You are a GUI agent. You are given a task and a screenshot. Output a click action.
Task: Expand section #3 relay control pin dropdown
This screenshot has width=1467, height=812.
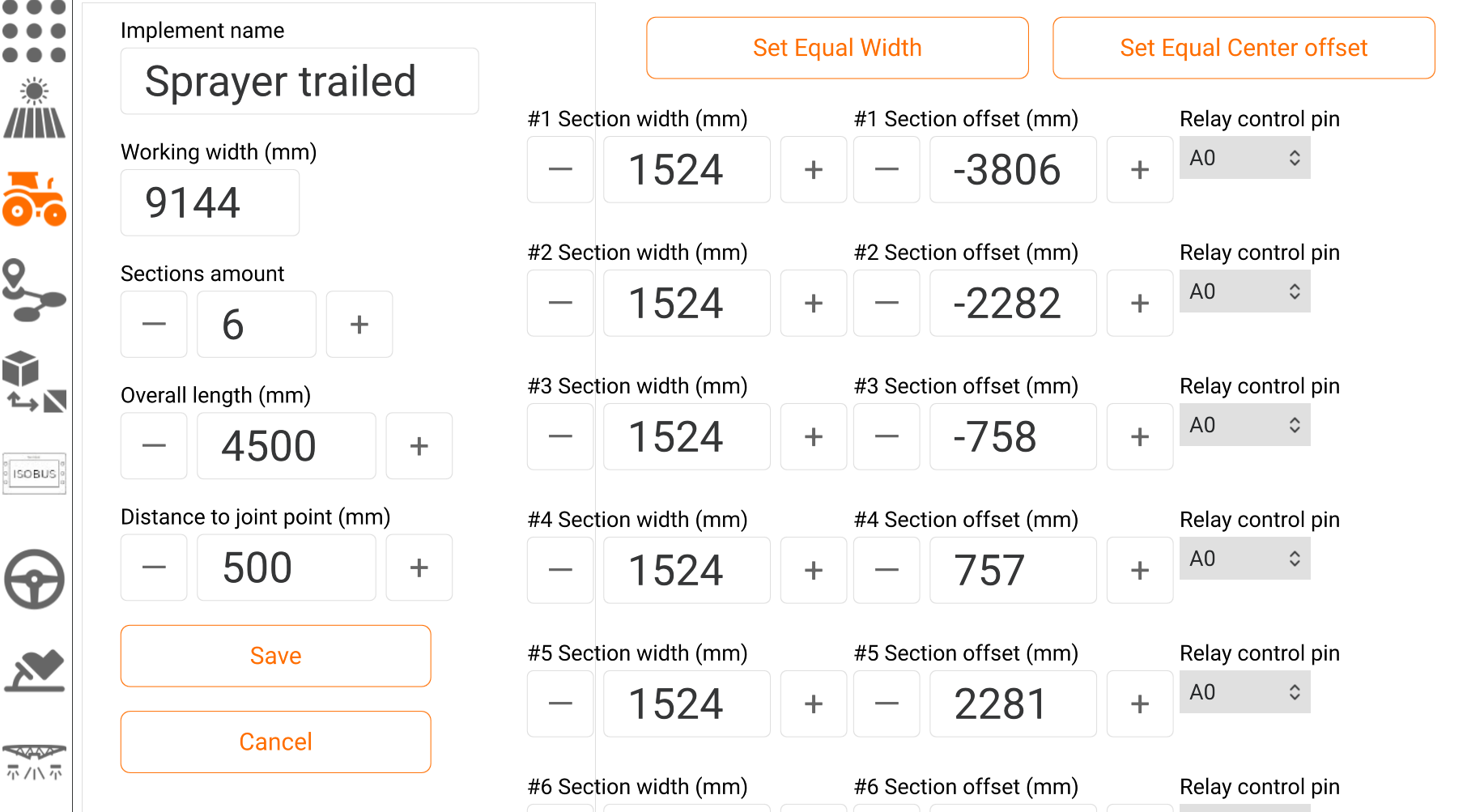pos(1244,425)
